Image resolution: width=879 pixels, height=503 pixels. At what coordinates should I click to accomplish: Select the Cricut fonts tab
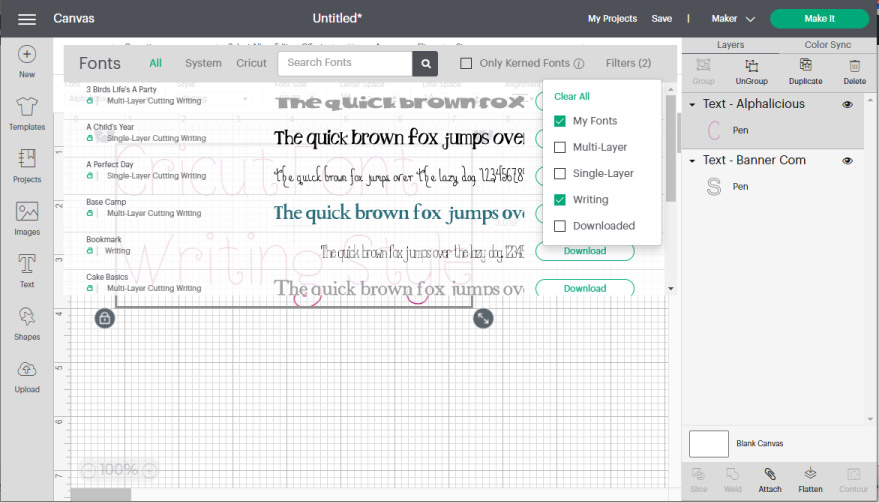pos(251,63)
